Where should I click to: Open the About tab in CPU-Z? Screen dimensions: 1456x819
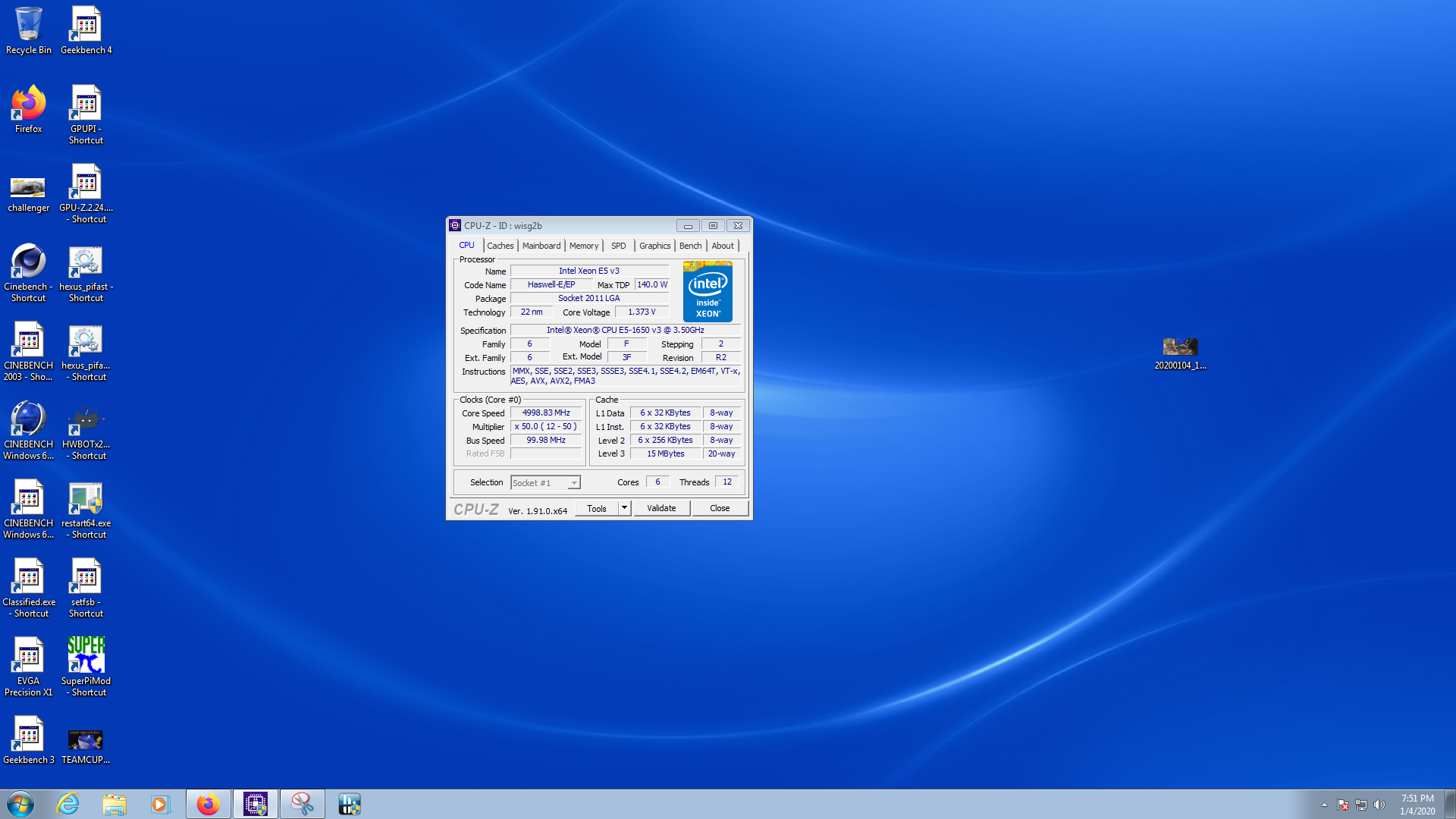(x=723, y=246)
